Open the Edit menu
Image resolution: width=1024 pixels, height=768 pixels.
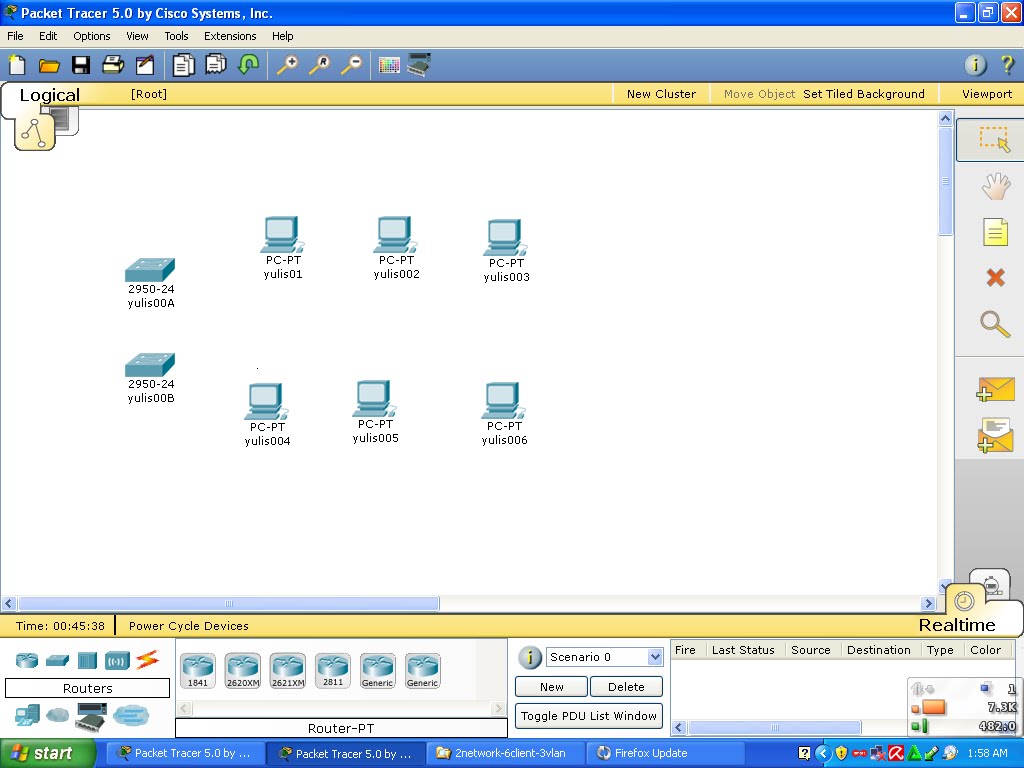[48, 36]
